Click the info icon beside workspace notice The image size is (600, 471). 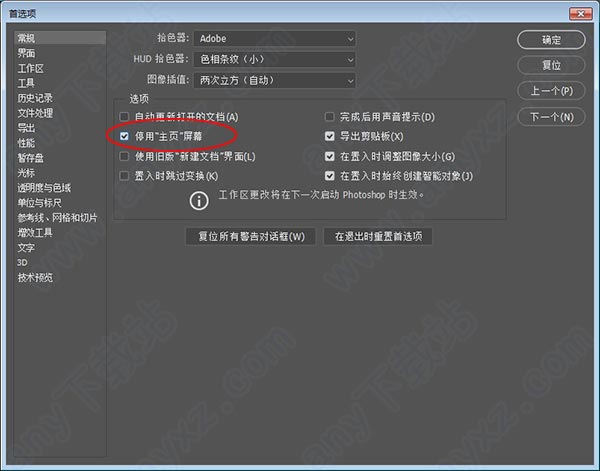click(x=199, y=200)
